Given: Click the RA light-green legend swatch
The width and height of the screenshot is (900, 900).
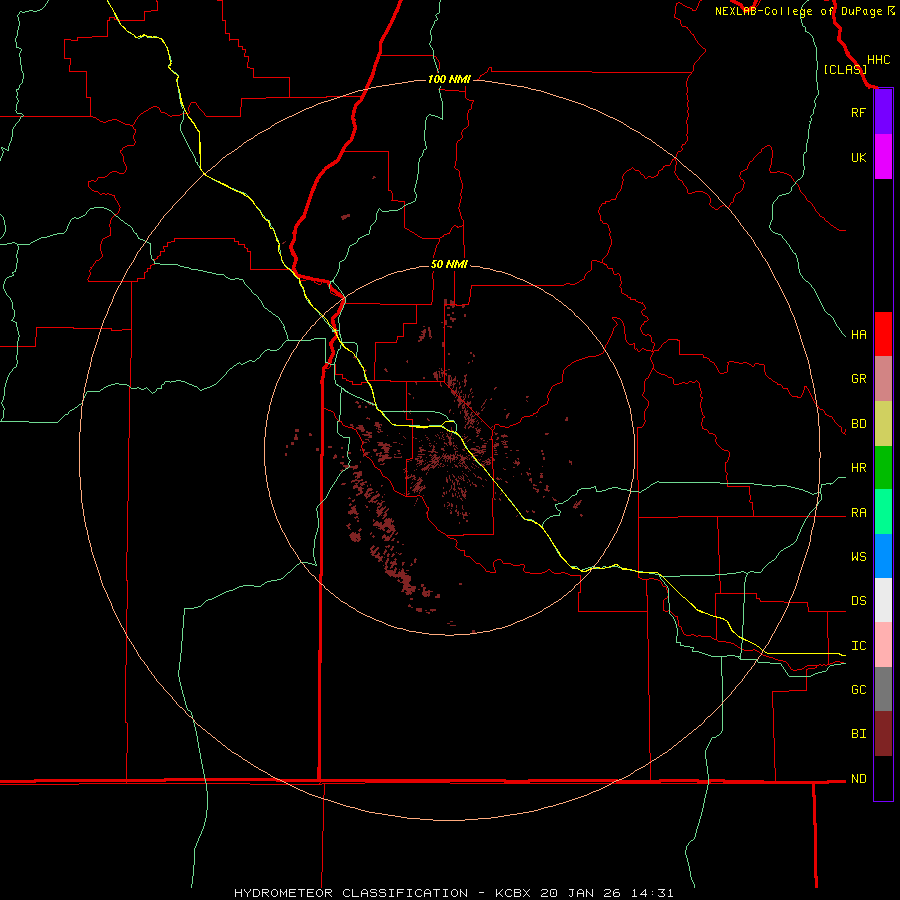Looking at the screenshot, I should click(x=883, y=512).
